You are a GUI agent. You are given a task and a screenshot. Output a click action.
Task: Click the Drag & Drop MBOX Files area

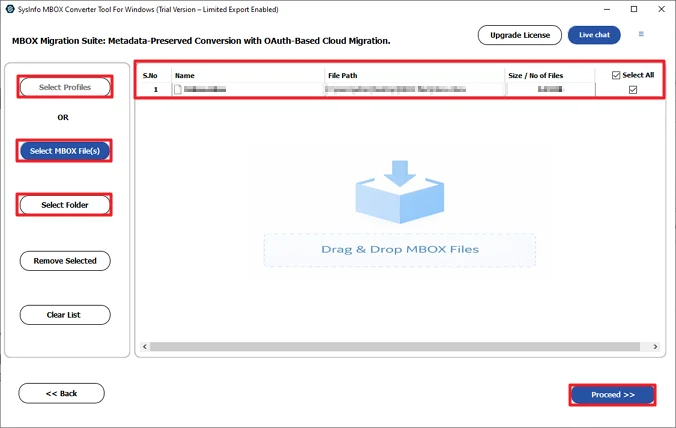point(400,250)
